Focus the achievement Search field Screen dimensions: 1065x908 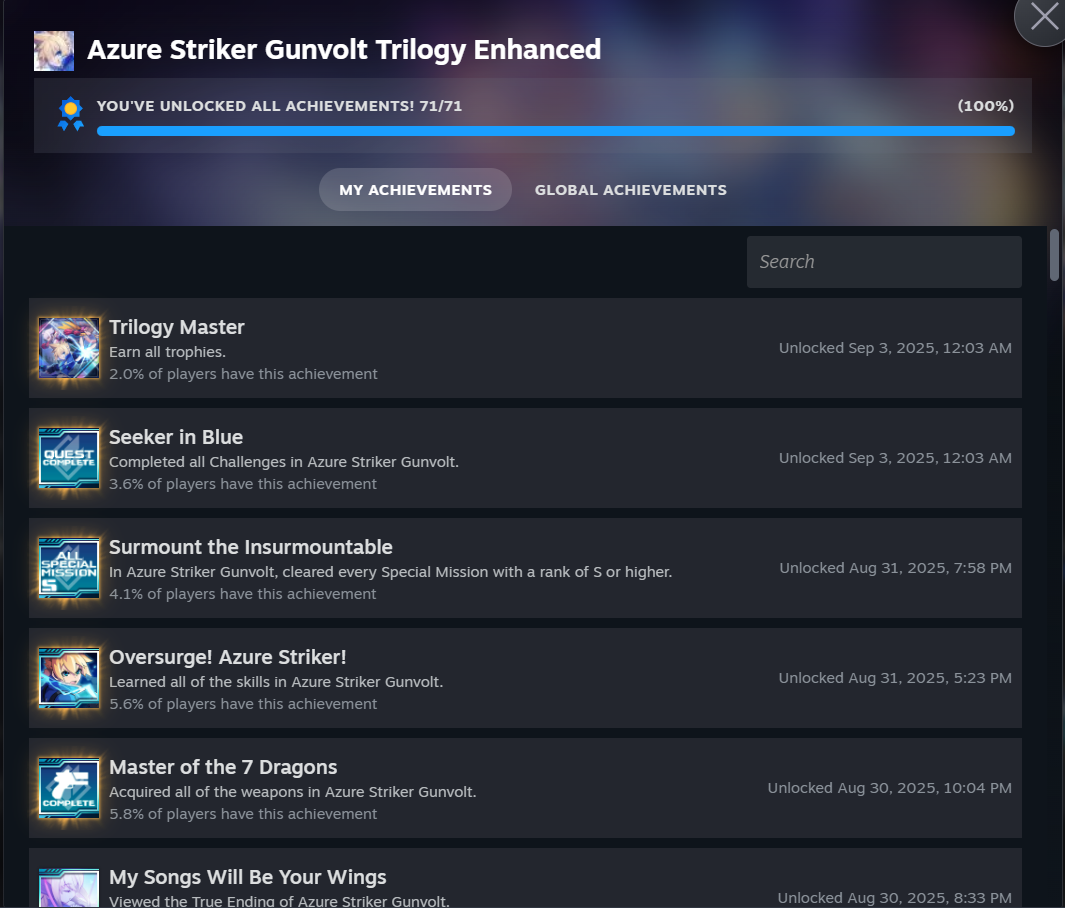[884, 261]
